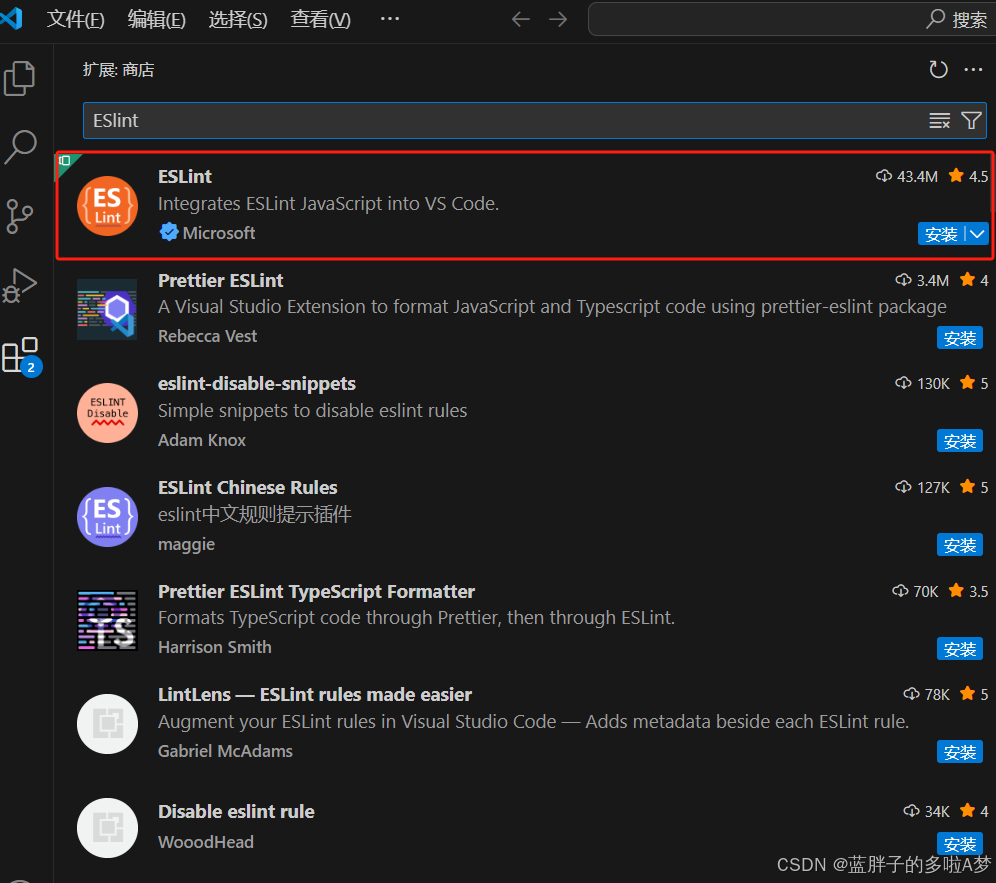
Task: Click the orange ESLint extension logo
Action: point(107,206)
